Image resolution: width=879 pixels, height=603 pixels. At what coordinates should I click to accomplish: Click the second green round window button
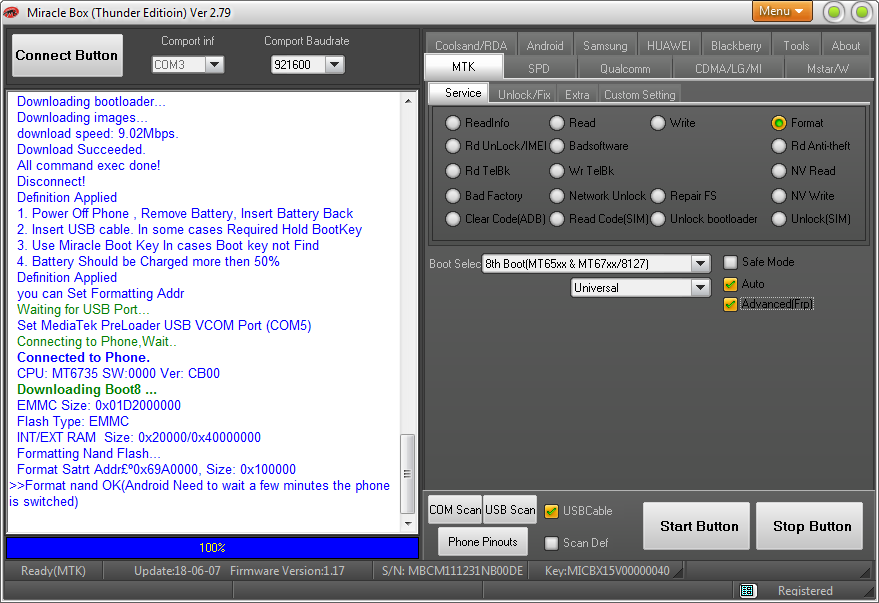(x=862, y=12)
